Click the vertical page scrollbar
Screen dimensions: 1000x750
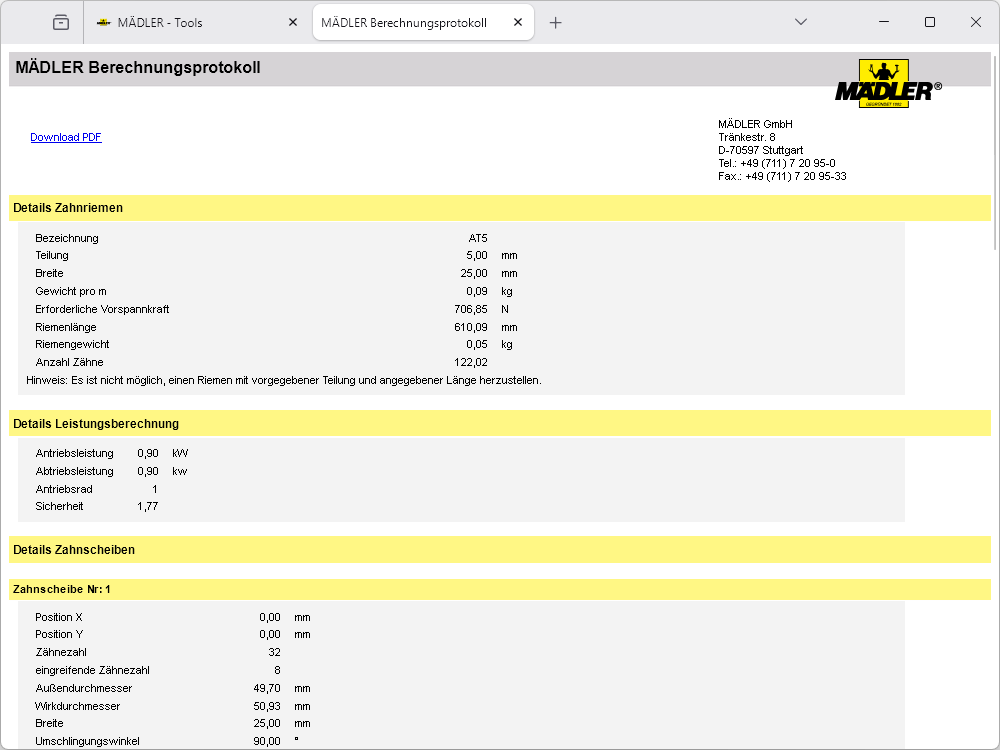pos(994,150)
